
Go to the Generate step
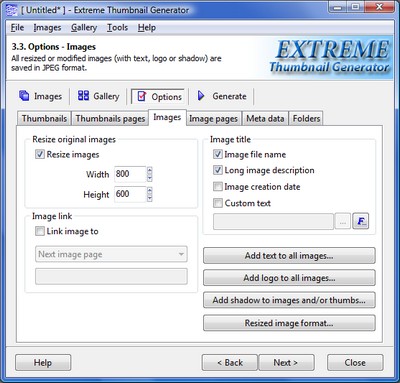(222, 96)
